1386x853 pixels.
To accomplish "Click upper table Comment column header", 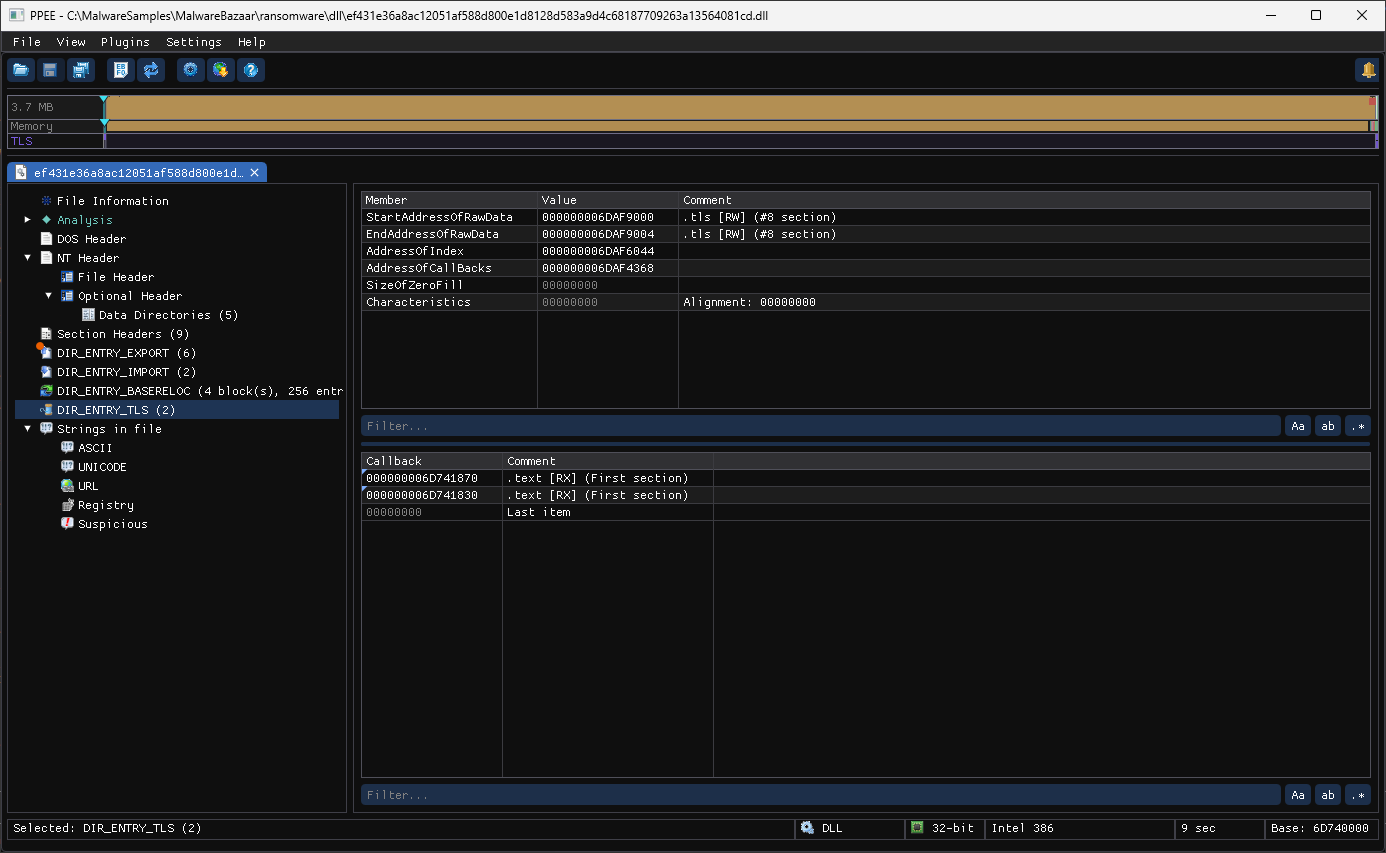I will click(1024, 200).
